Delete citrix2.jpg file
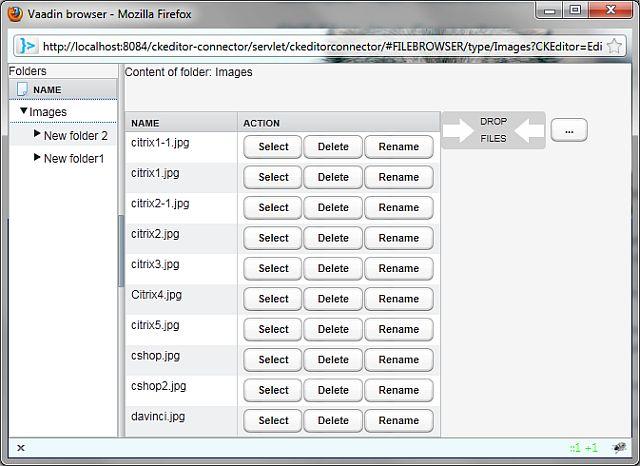Viewport: 640px width, 466px height. click(333, 238)
